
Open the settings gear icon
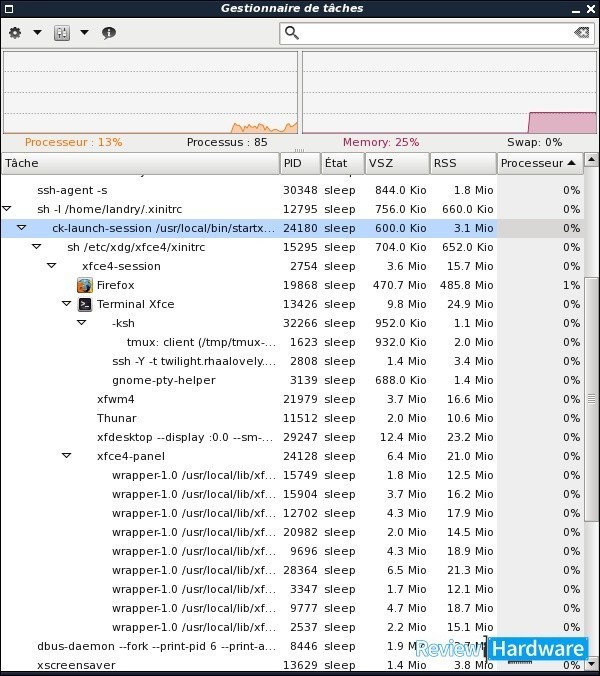pos(15,33)
